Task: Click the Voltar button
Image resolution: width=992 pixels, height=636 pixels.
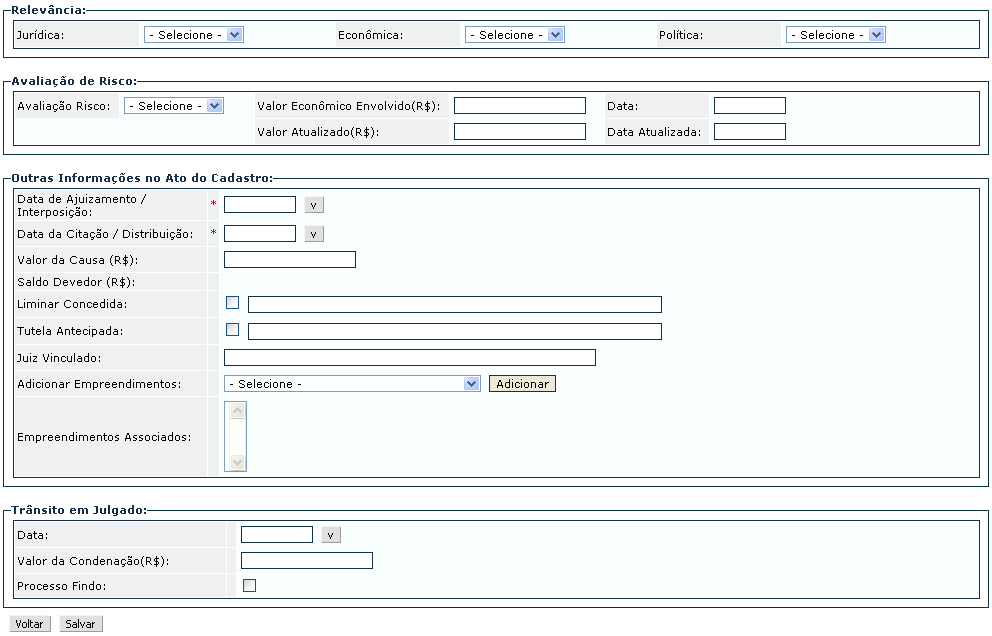Action: (x=30, y=624)
